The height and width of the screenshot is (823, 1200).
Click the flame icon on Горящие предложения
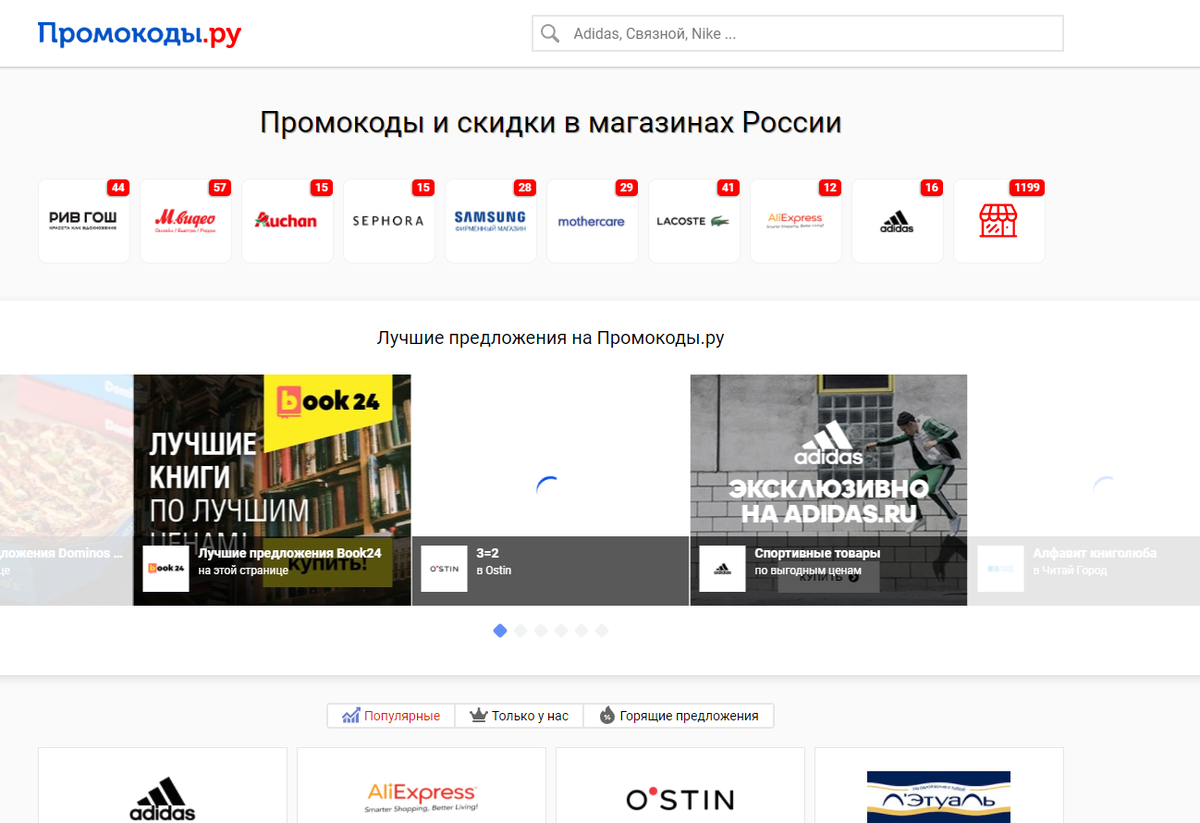point(607,716)
